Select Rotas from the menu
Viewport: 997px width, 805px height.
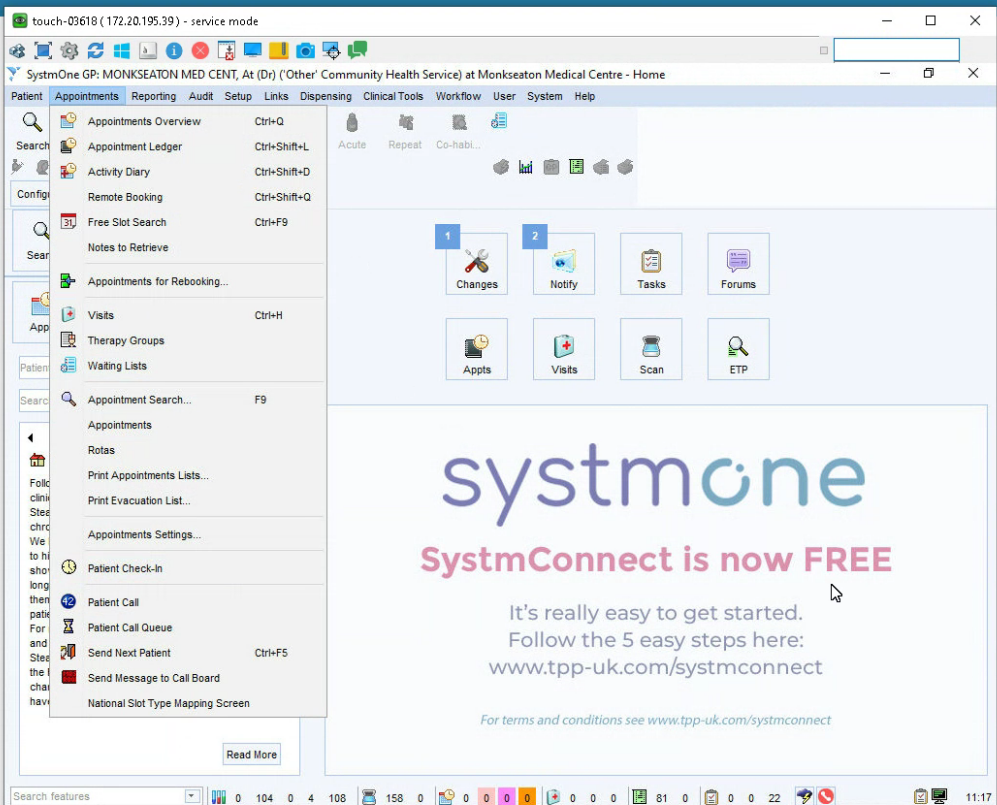point(188,450)
